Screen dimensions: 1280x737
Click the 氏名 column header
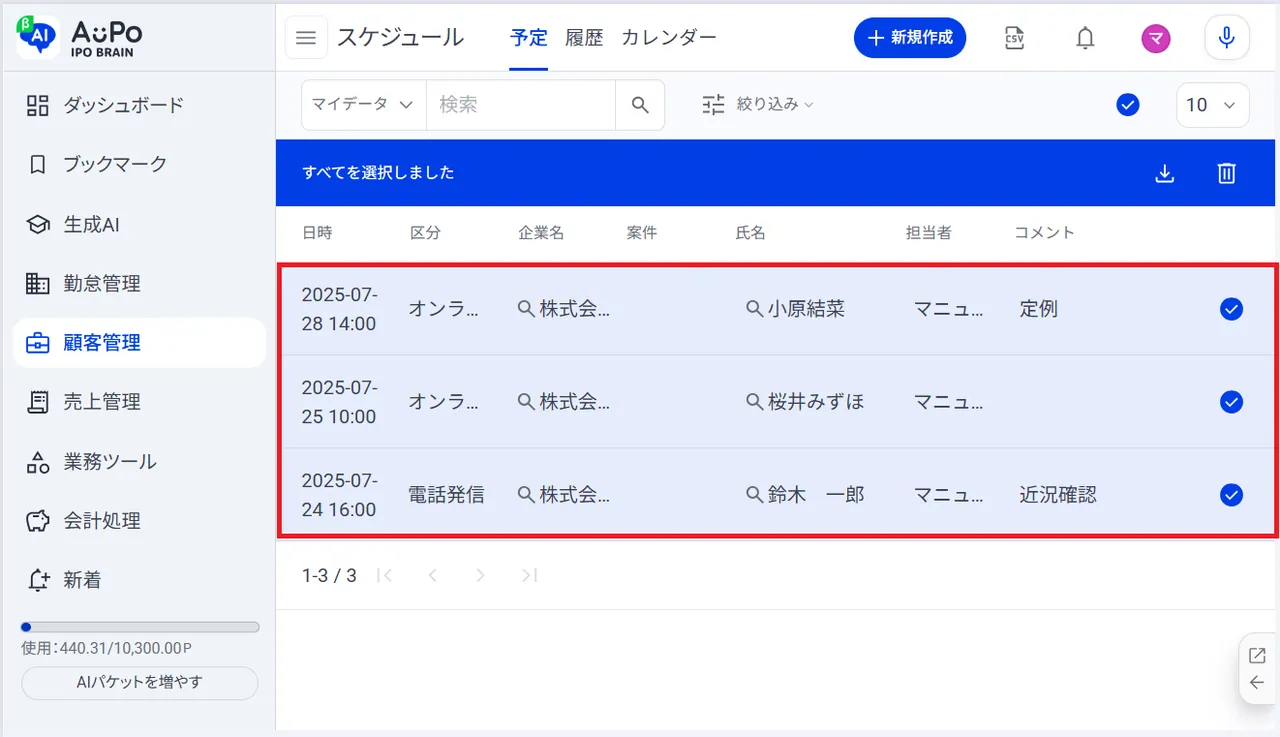coord(750,232)
